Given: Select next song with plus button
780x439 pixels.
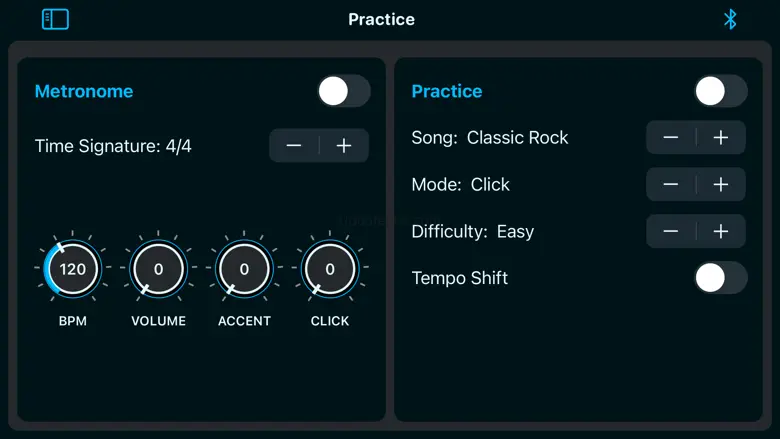Looking at the screenshot, I should (720, 138).
